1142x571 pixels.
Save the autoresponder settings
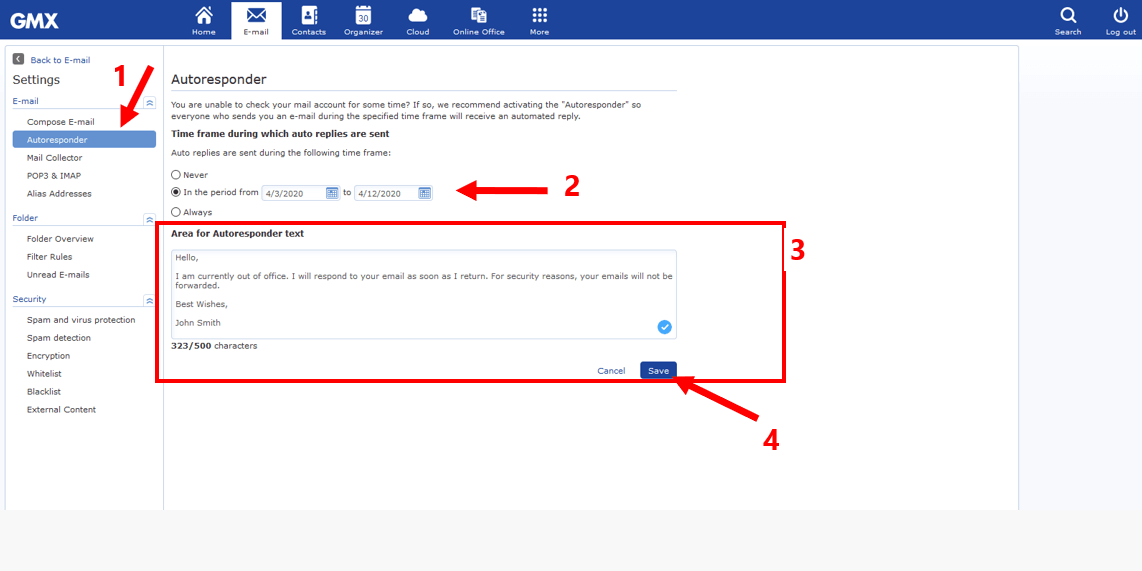click(x=658, y=371)
